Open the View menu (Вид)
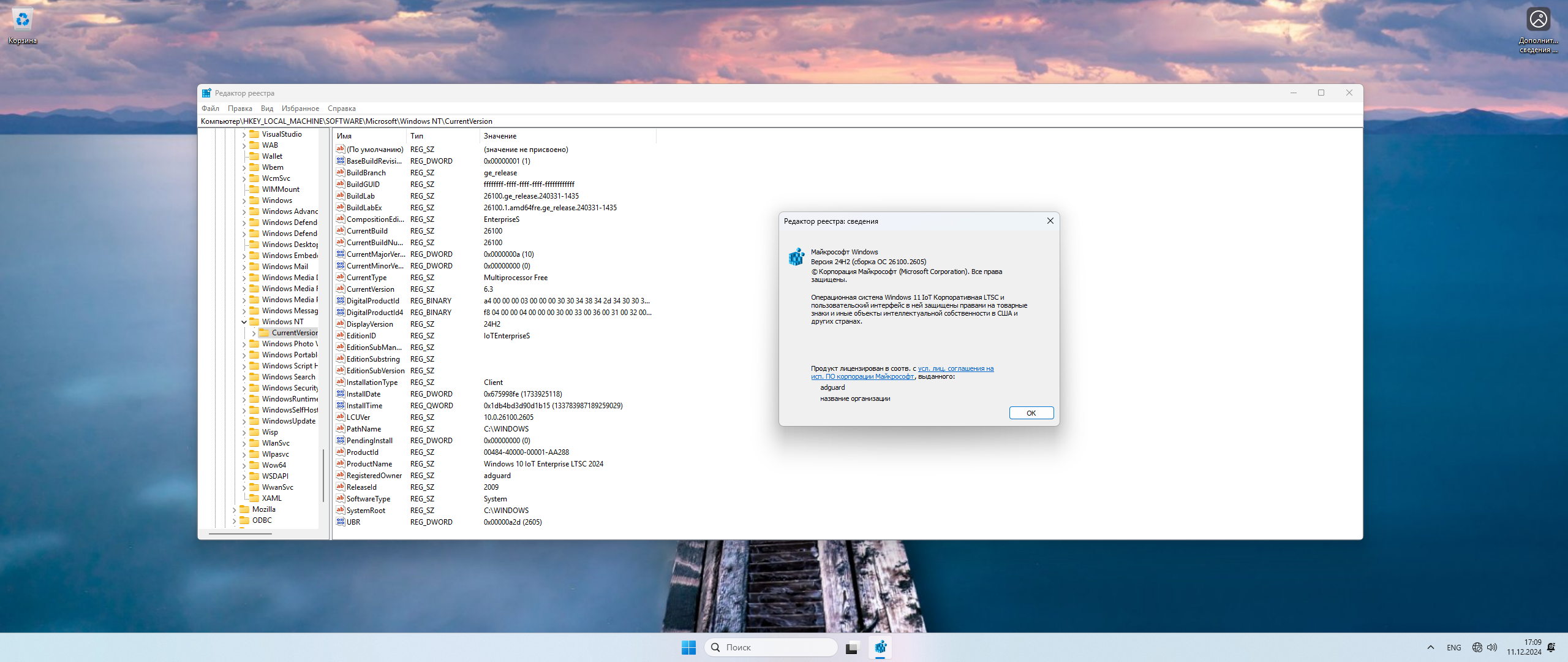 click(x=267, y=108)
